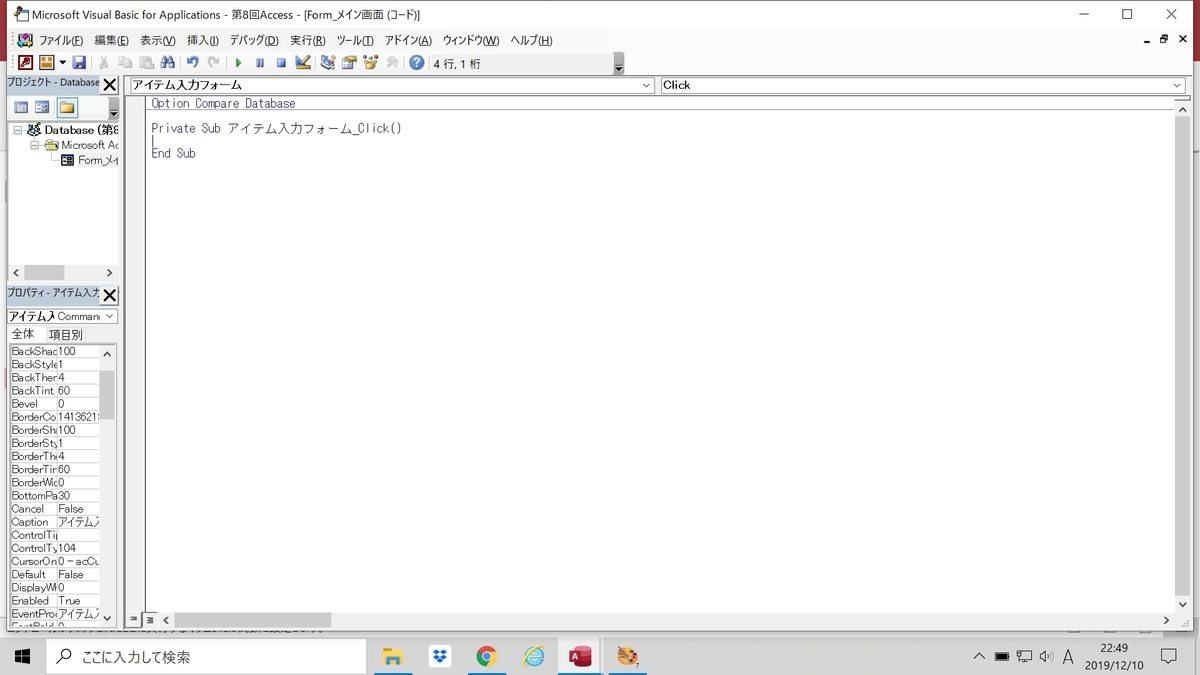Switch to the 全体 properties tab
Viewport: 1200px width, 675px height.
(x=23, y=334)
